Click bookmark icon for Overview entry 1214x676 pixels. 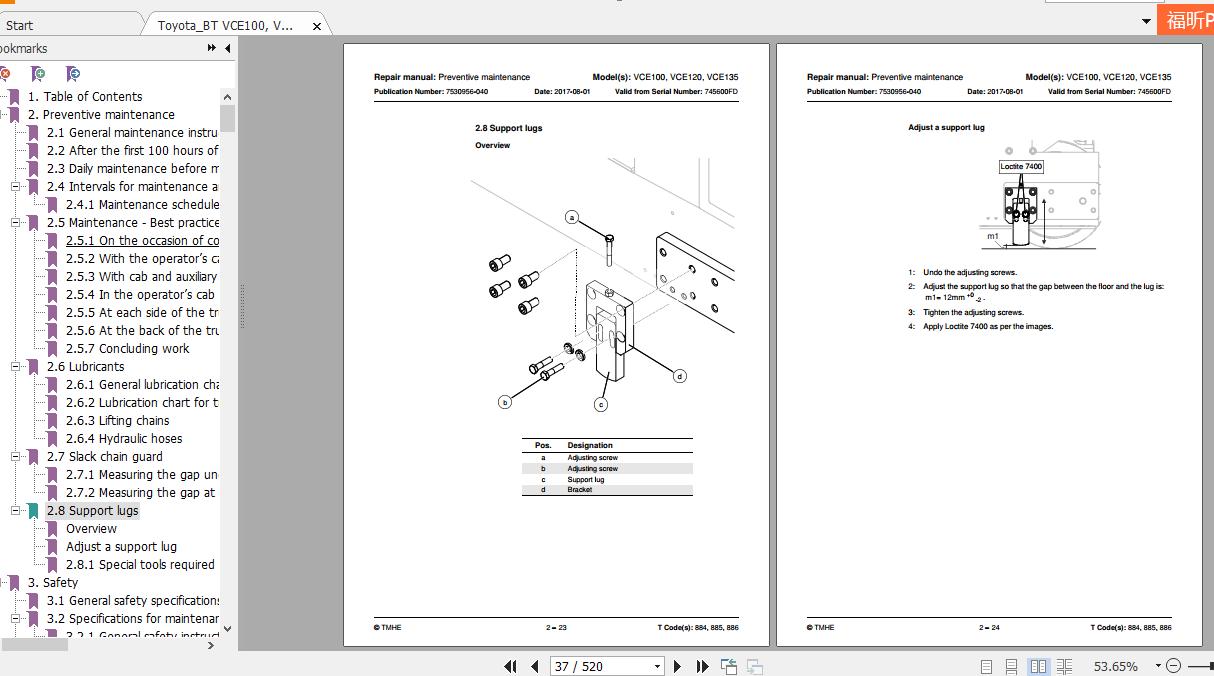click(53, 529)
